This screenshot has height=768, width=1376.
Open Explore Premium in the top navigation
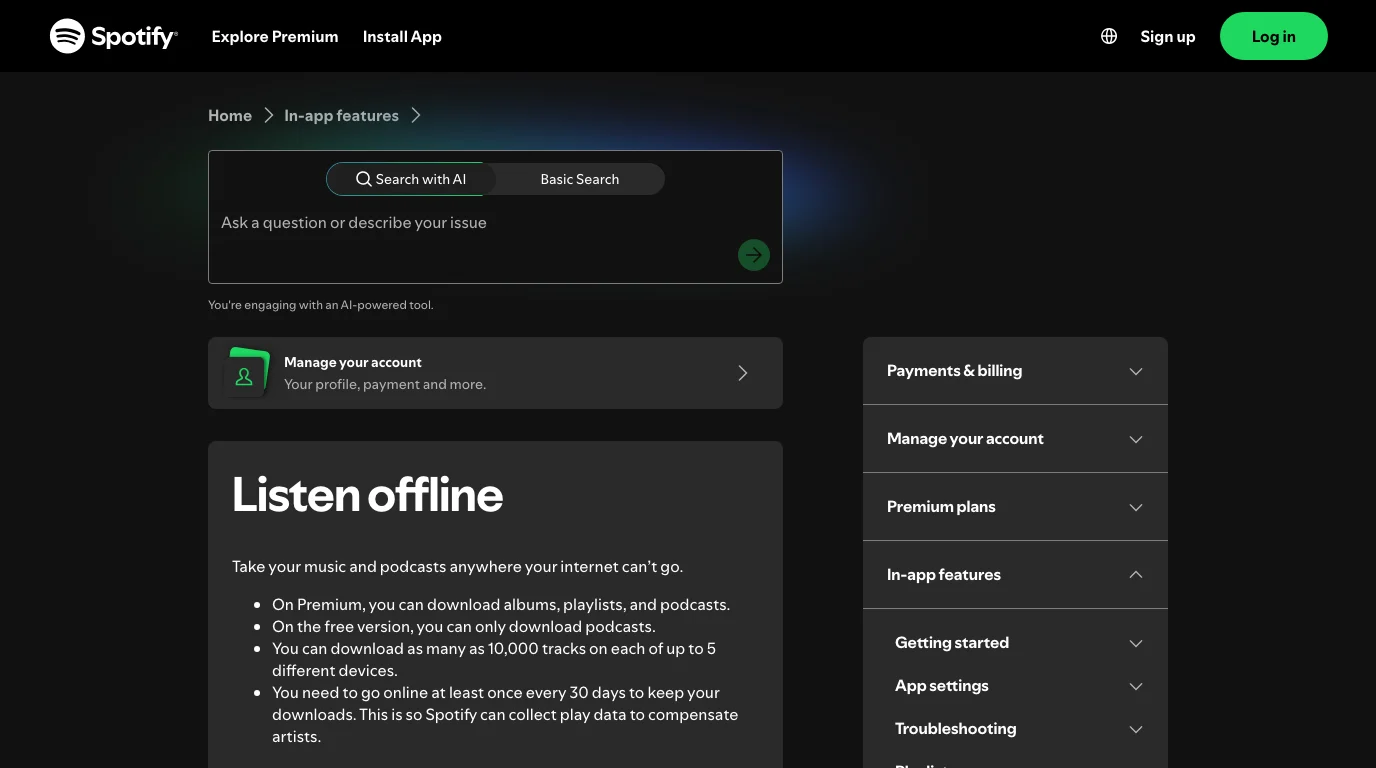[x=275, y=36]
